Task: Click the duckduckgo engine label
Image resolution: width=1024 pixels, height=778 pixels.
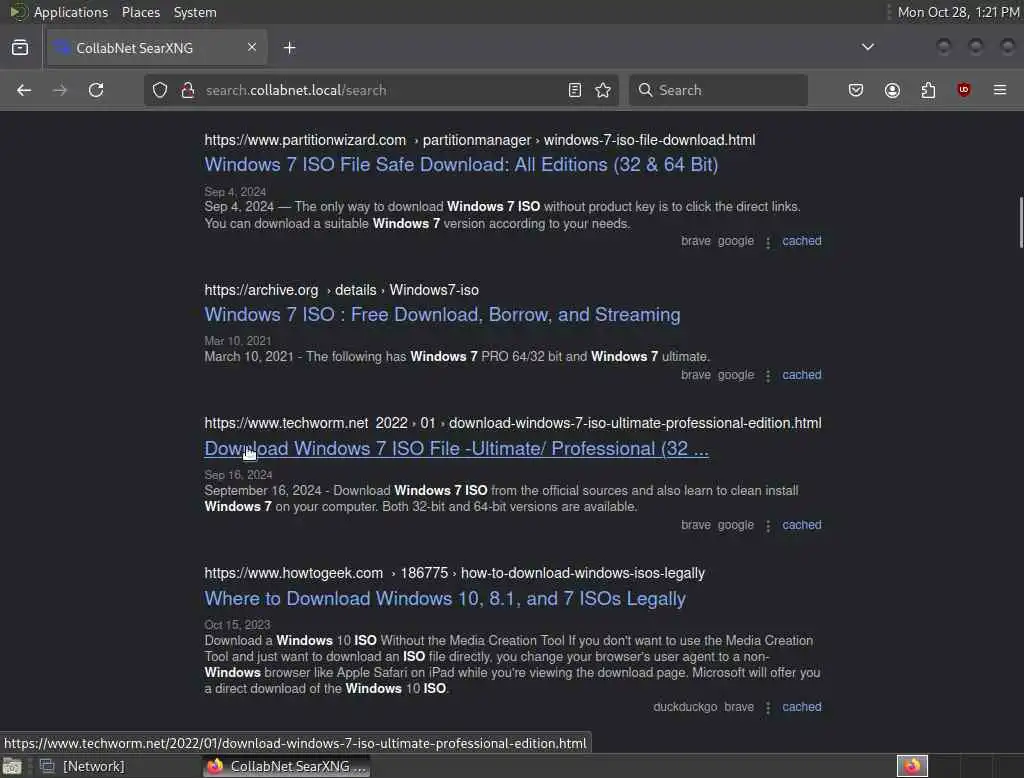Action: pos(685,707)
